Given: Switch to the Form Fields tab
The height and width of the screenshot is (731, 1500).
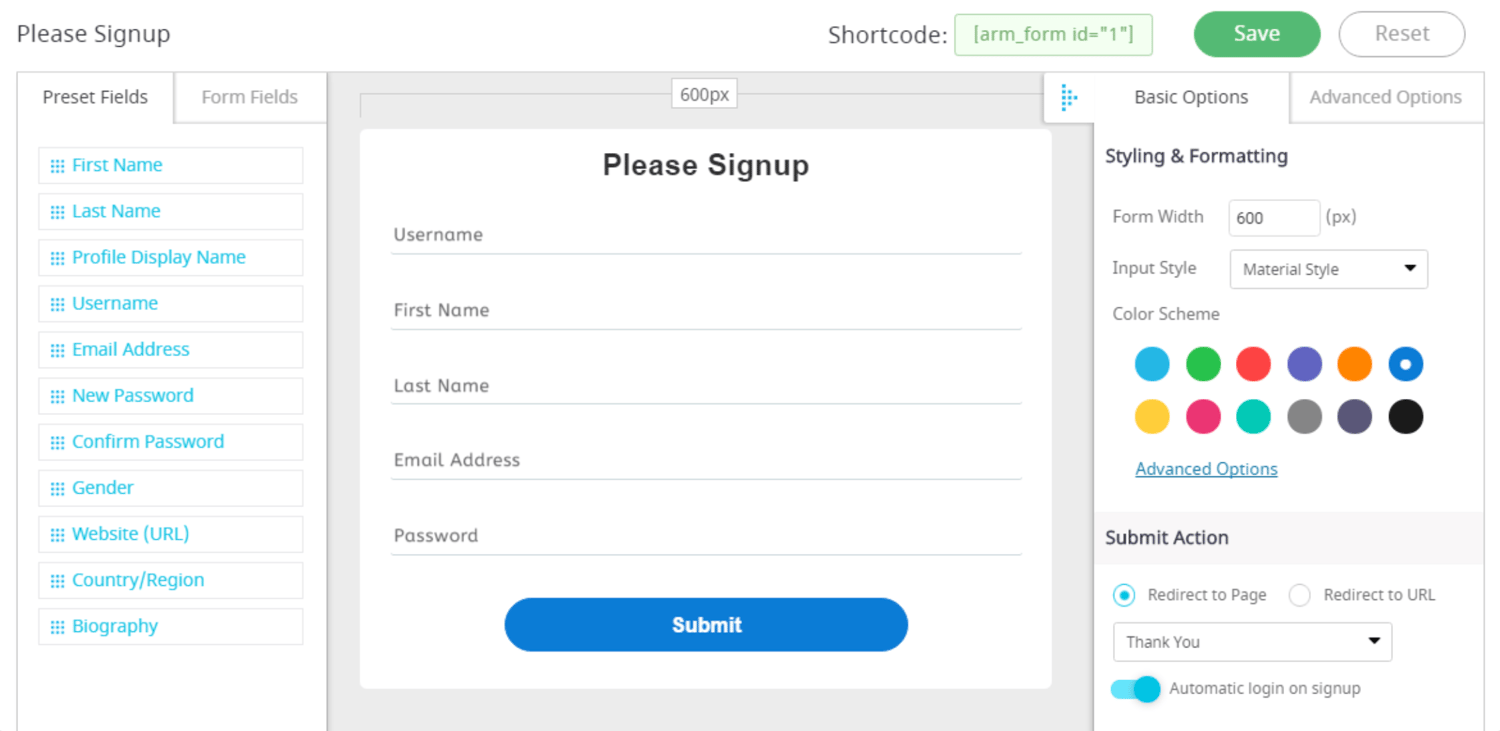Looking at the screenshot, I should [x=249, y=97].
